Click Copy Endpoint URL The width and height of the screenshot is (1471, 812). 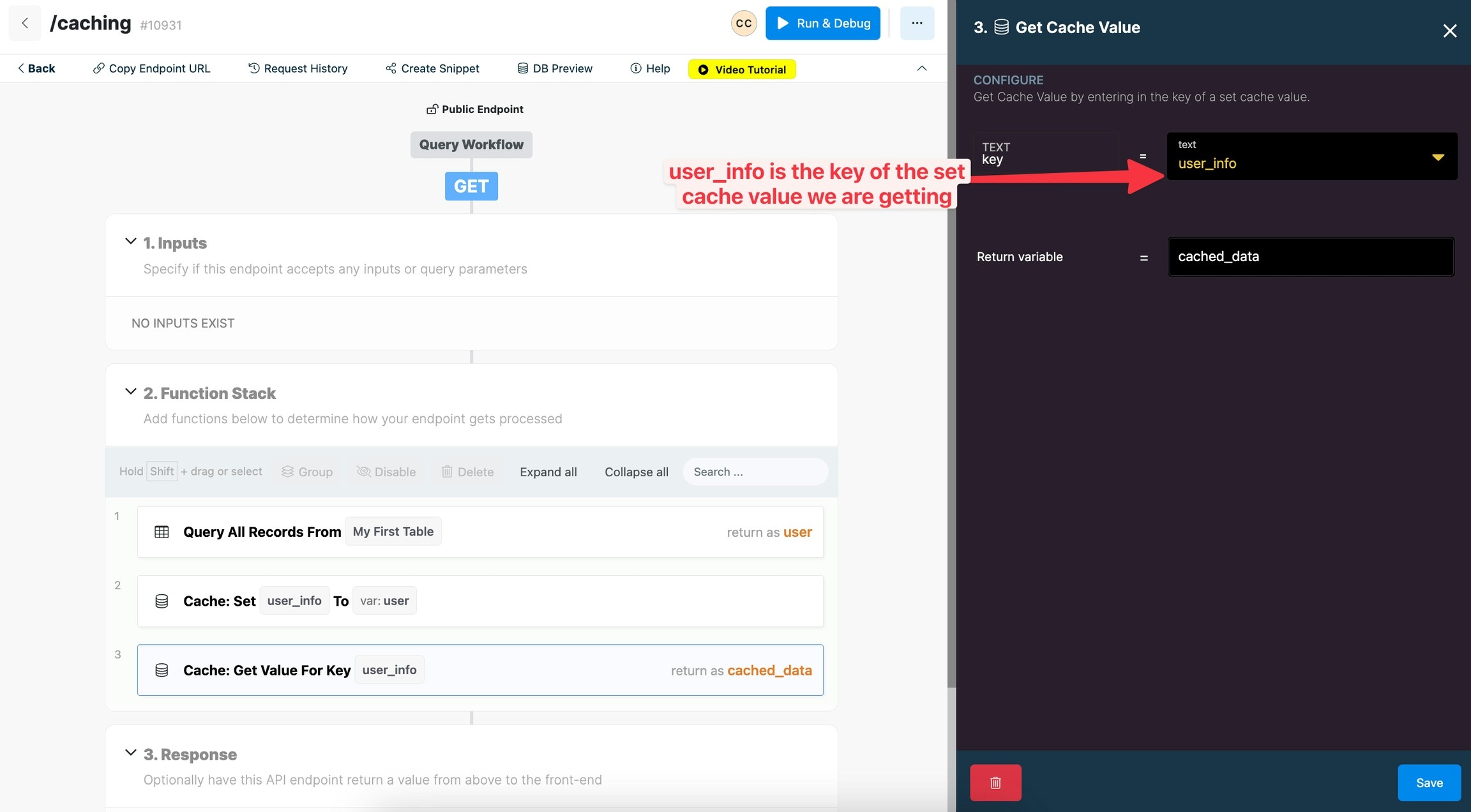point(151,68)
